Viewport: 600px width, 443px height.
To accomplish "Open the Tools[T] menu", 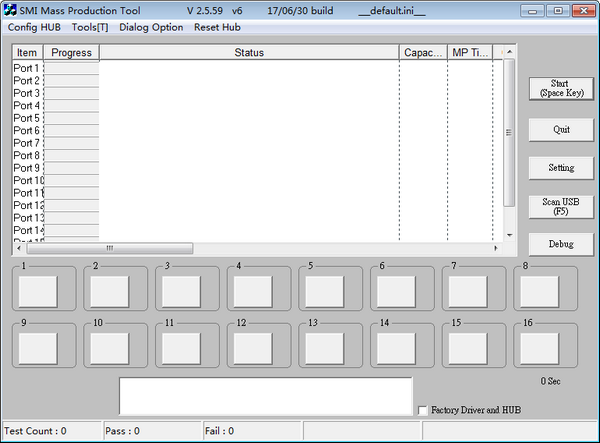I will point(90,27).
